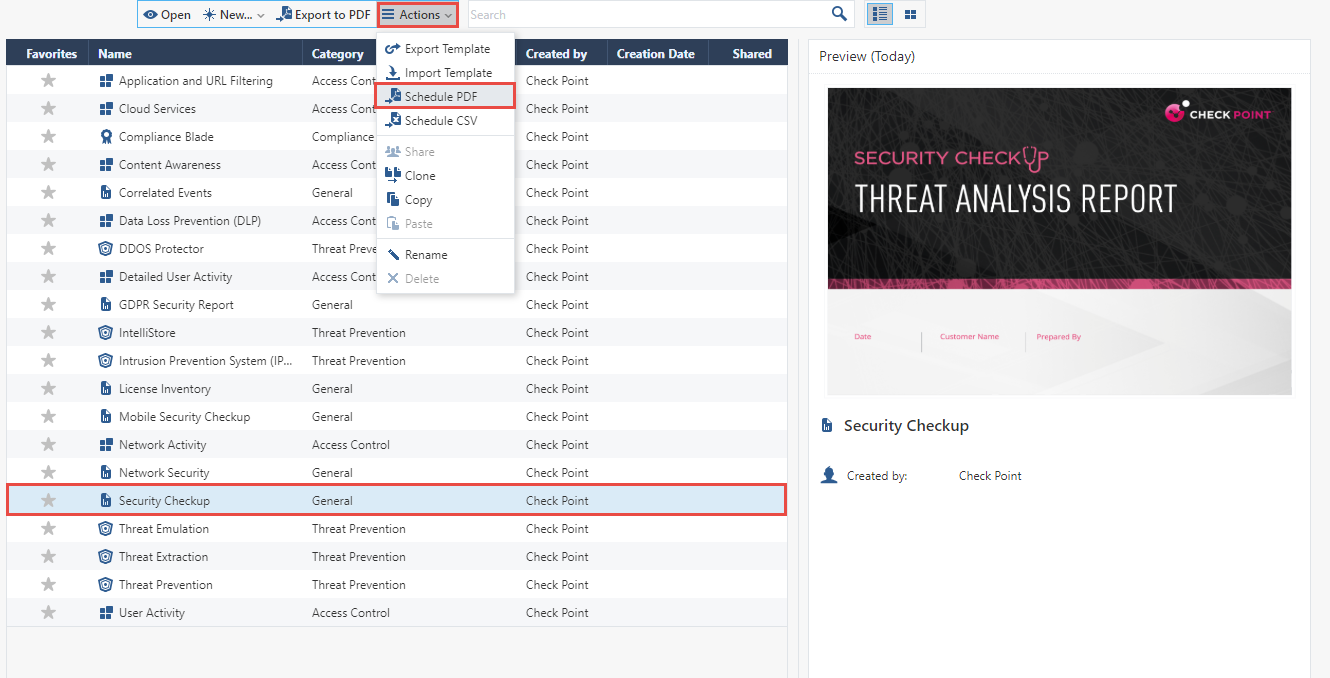
Task: Select the GDPR Security Report name
Action: point(176,305)
